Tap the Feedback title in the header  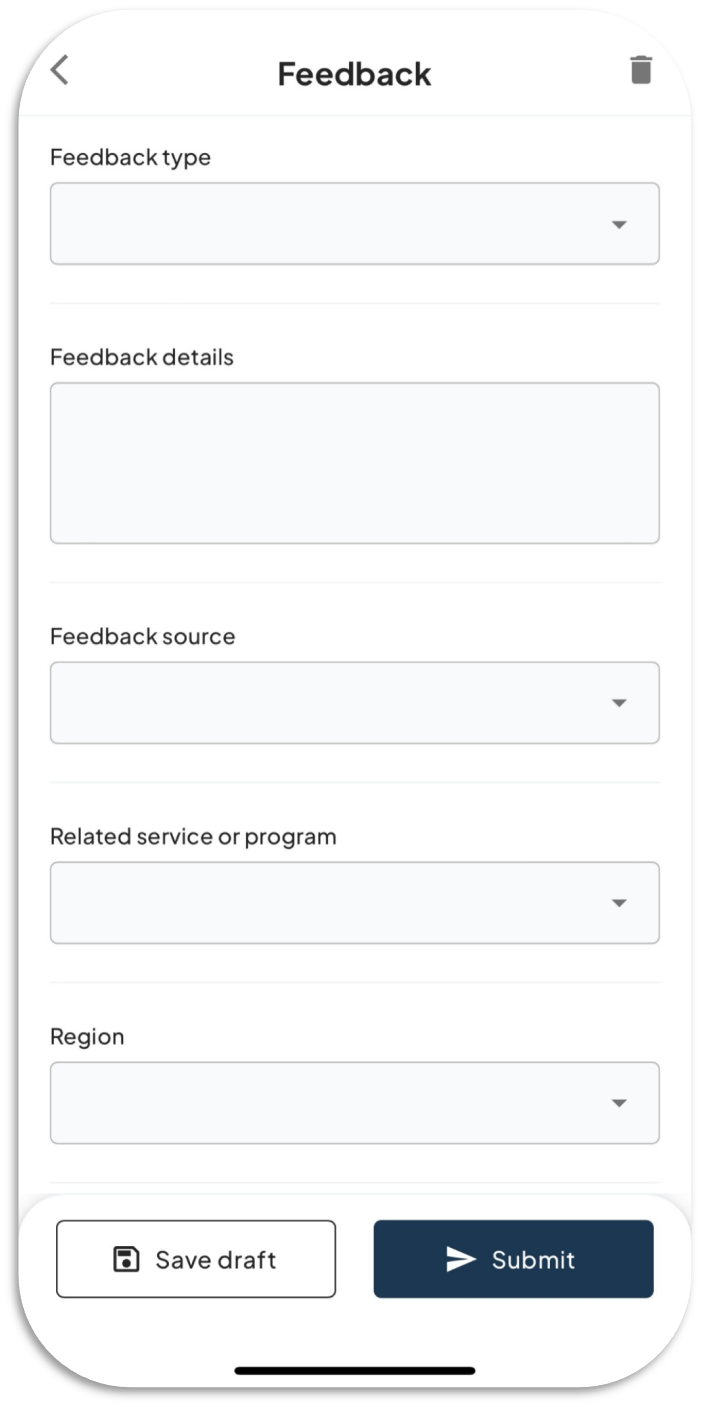[x=354, y=73]
